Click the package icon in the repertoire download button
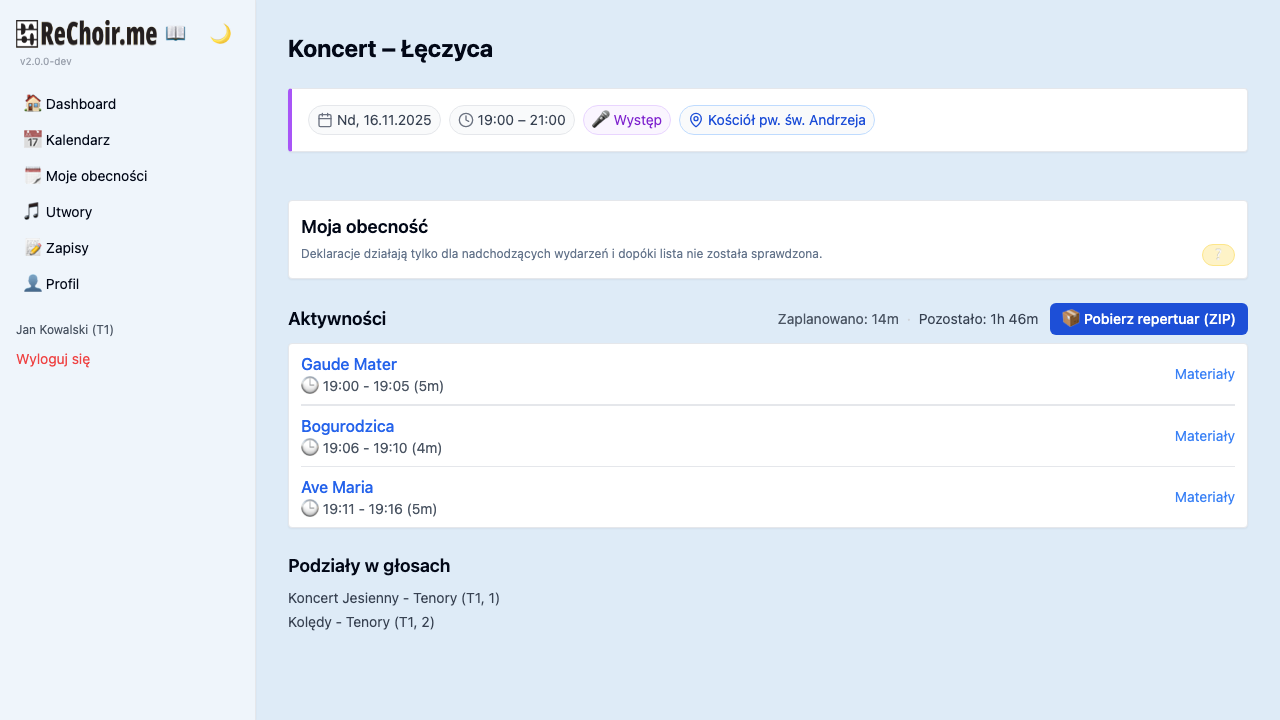Viewport: 1280px width, 720px height. pyautogui.click(x=1070, y=318)
